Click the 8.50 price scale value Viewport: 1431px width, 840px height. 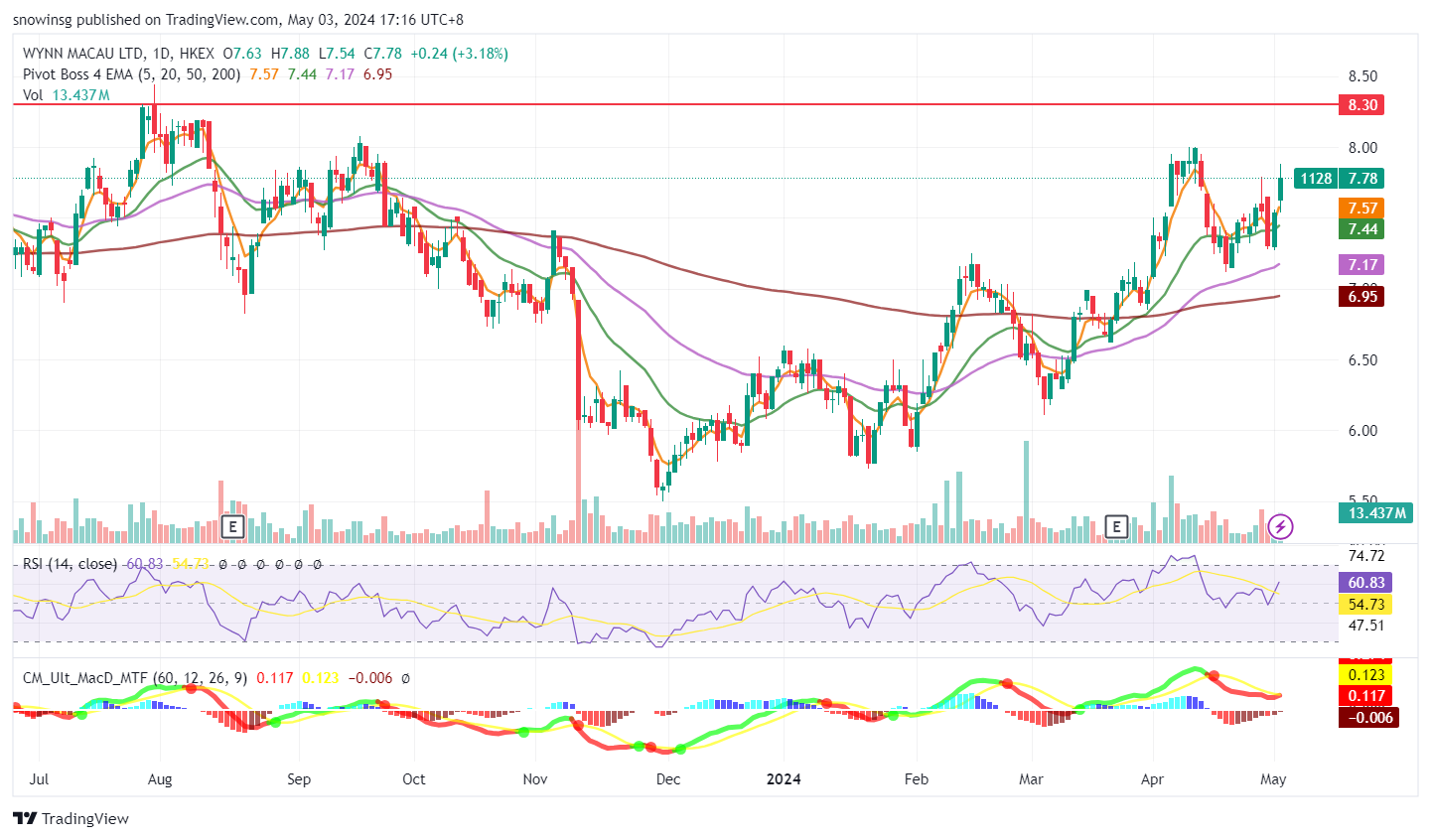[x=1362, y=76]
